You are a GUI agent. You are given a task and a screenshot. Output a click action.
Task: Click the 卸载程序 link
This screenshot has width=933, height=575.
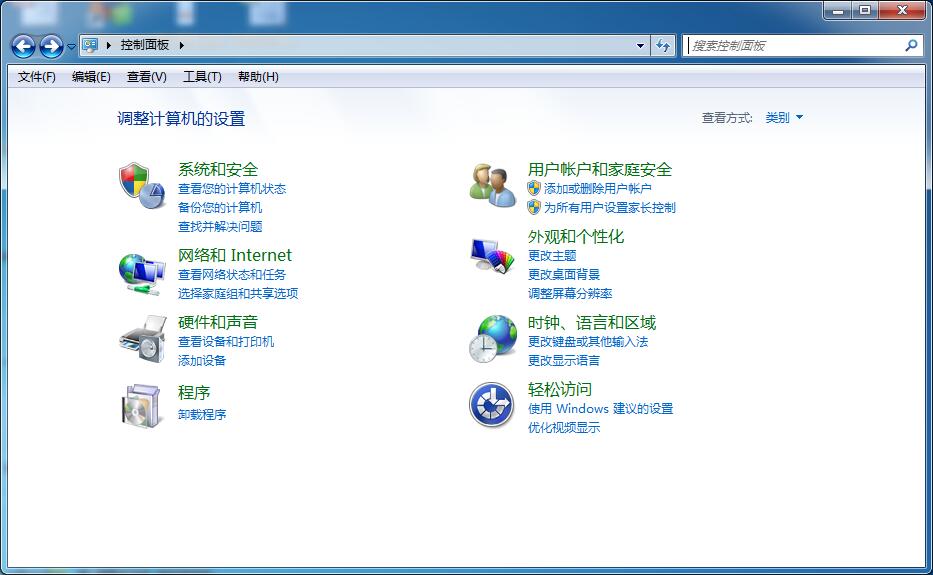tap(202, 414)
